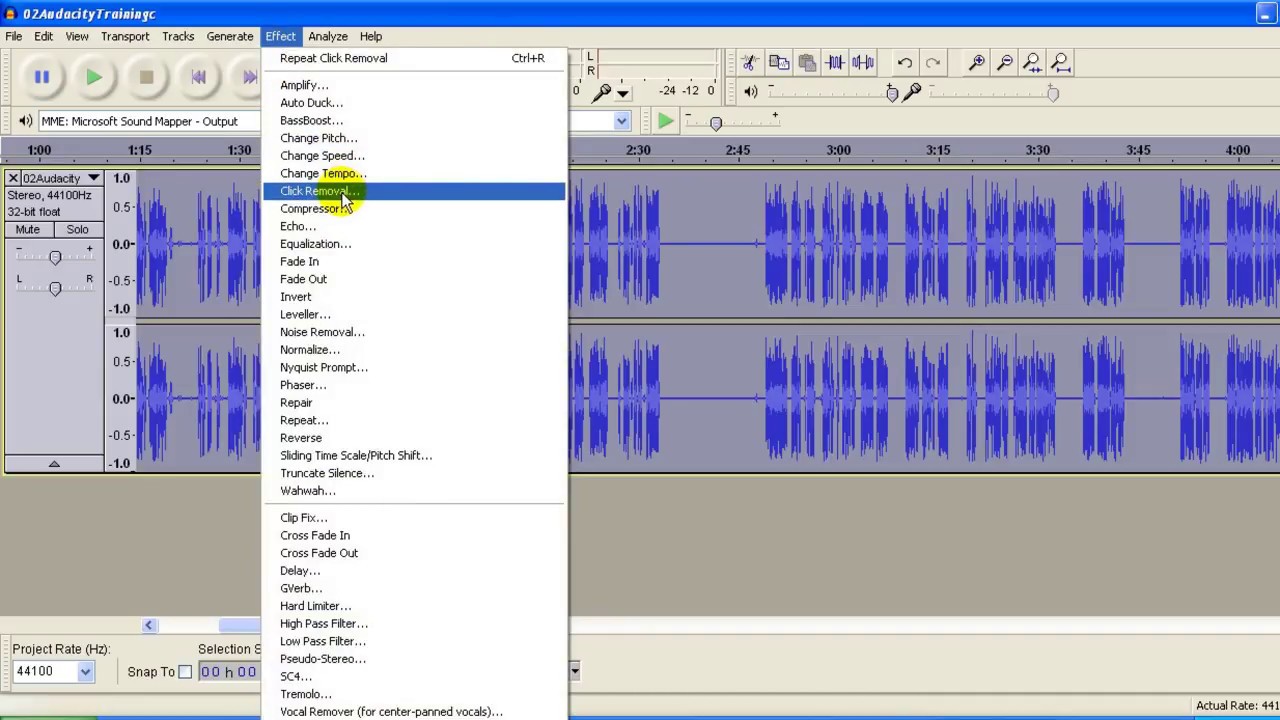Select the Change Pitch effect
Image resolution: width=1280 pixels, height=720 pixels.
(x=414, y=138)
